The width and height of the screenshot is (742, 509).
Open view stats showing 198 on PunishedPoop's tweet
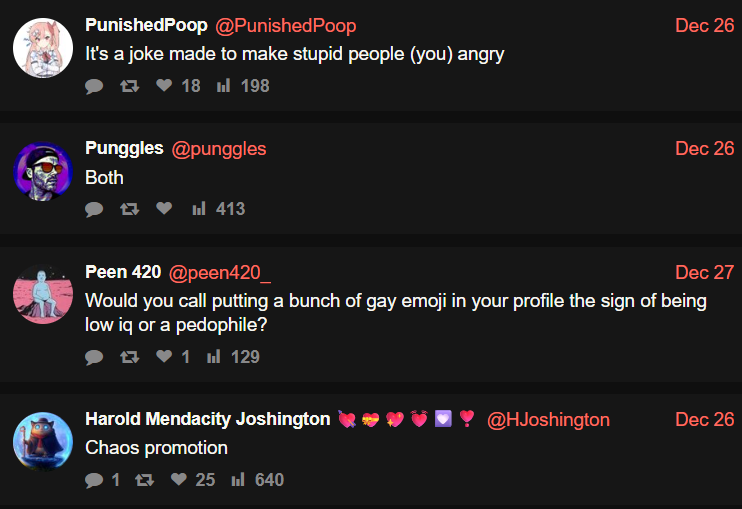pyautogui.click(x=223, y=86)
